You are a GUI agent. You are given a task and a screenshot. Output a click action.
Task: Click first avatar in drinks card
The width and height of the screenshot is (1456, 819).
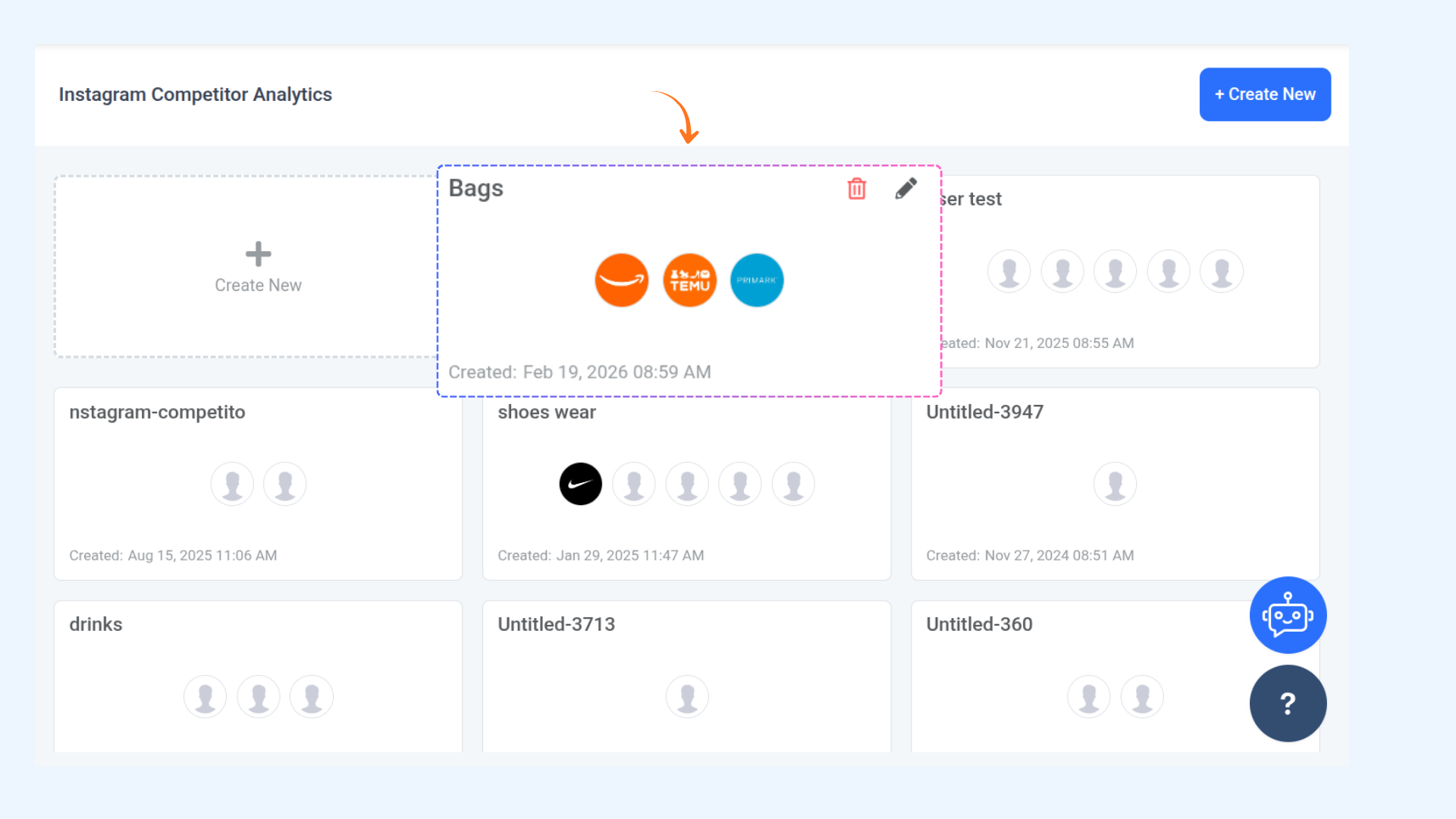tap(205, 696)
